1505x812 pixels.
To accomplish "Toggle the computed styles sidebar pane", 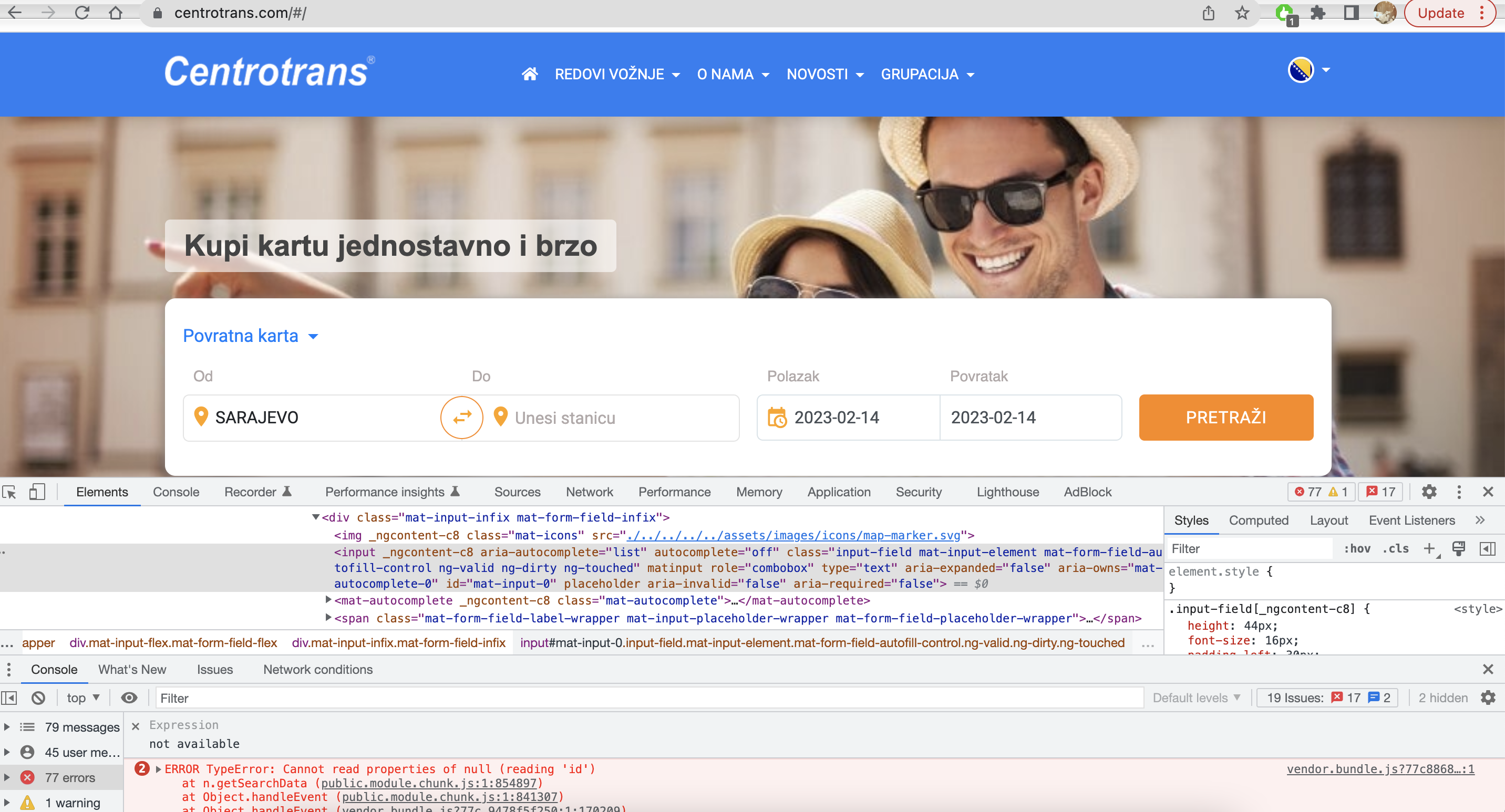I will 1487,549.
